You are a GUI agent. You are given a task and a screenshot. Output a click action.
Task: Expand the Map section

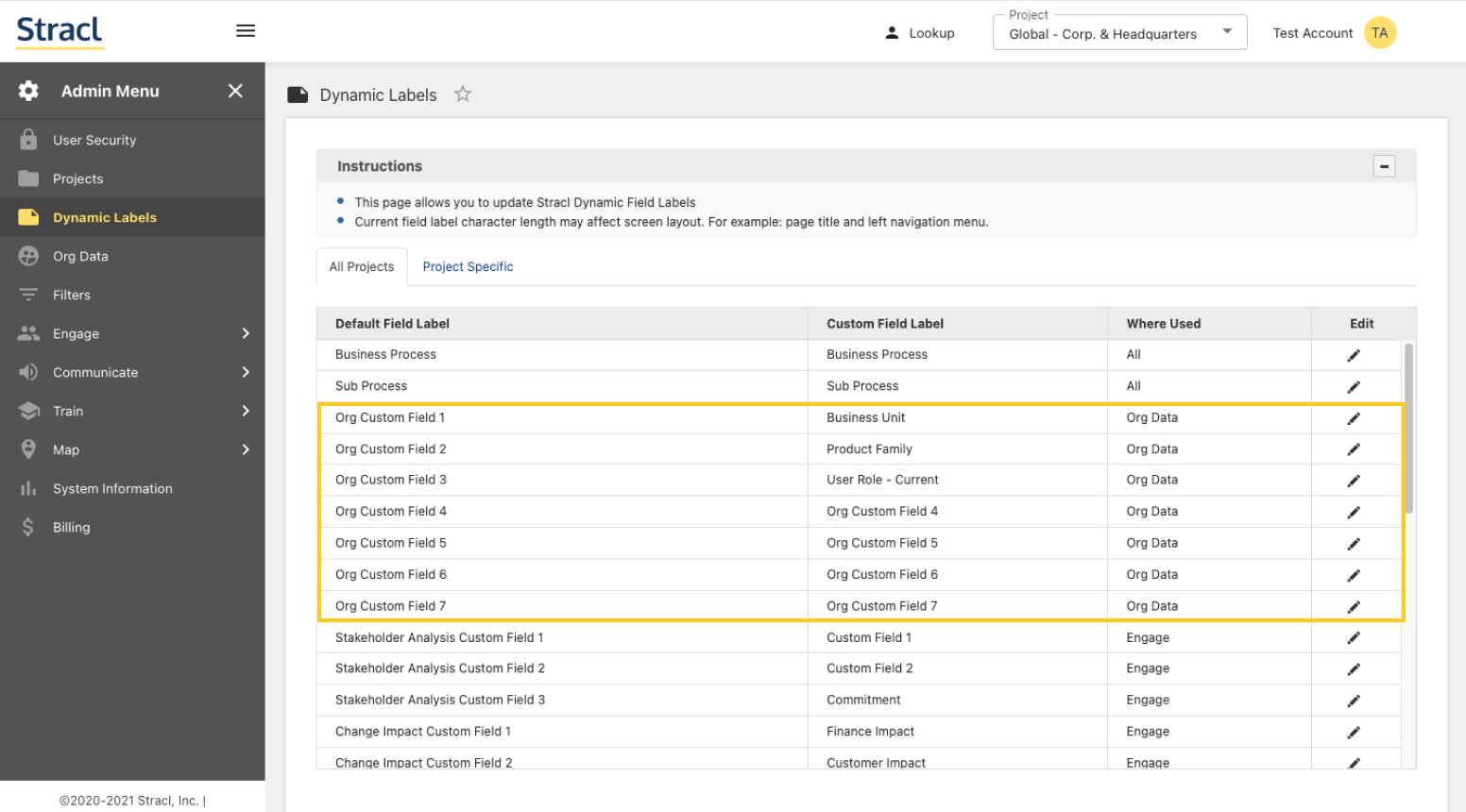132,449
